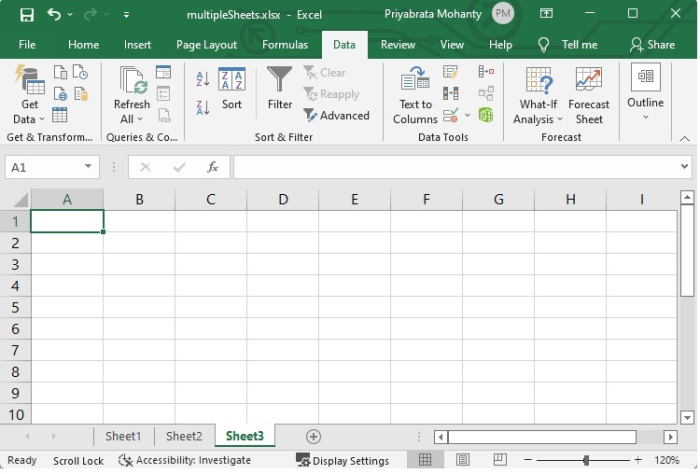Open the Help tab
The image size is (700, 474).
point(500,45)
